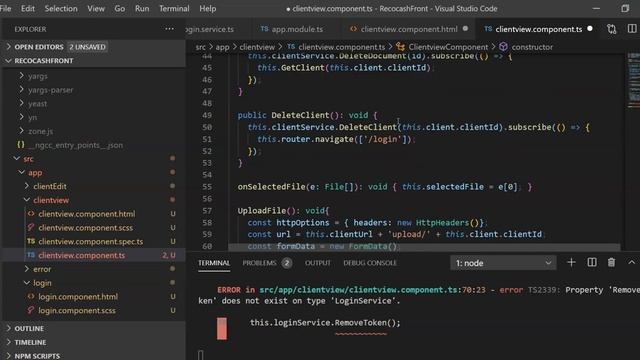Open error link src/app/clientview/clientview.component.ts:70:23

[x=373, y=290]
